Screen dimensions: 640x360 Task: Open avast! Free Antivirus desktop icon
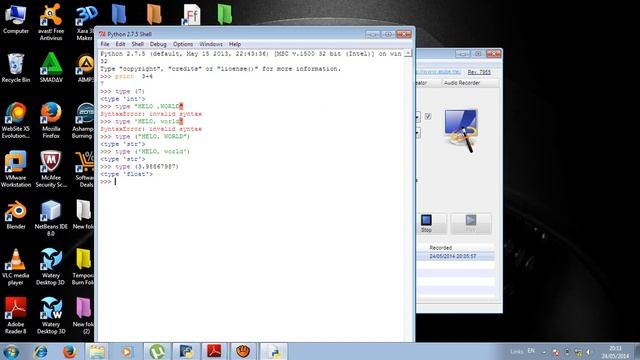[x=51, y=22]
